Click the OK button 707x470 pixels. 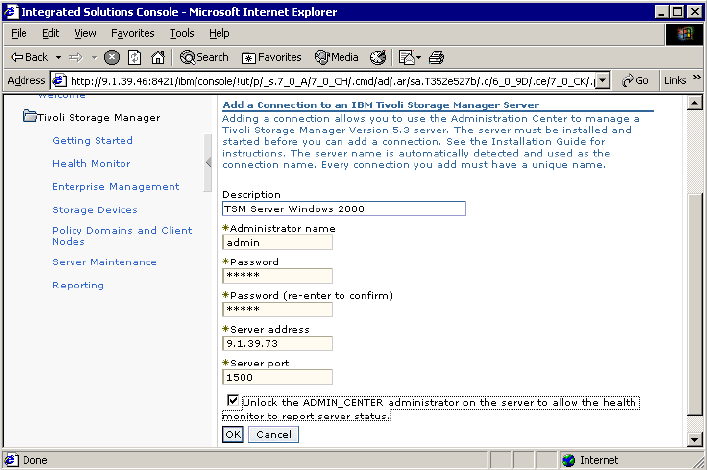pos(233,434)
